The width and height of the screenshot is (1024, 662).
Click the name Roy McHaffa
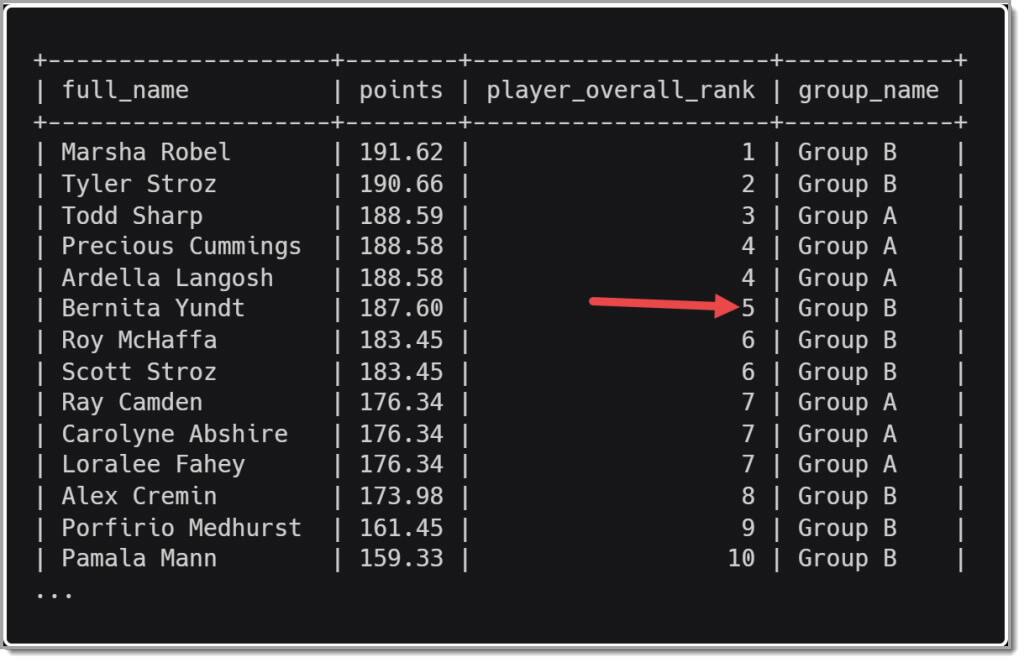[x=138, y=340]
